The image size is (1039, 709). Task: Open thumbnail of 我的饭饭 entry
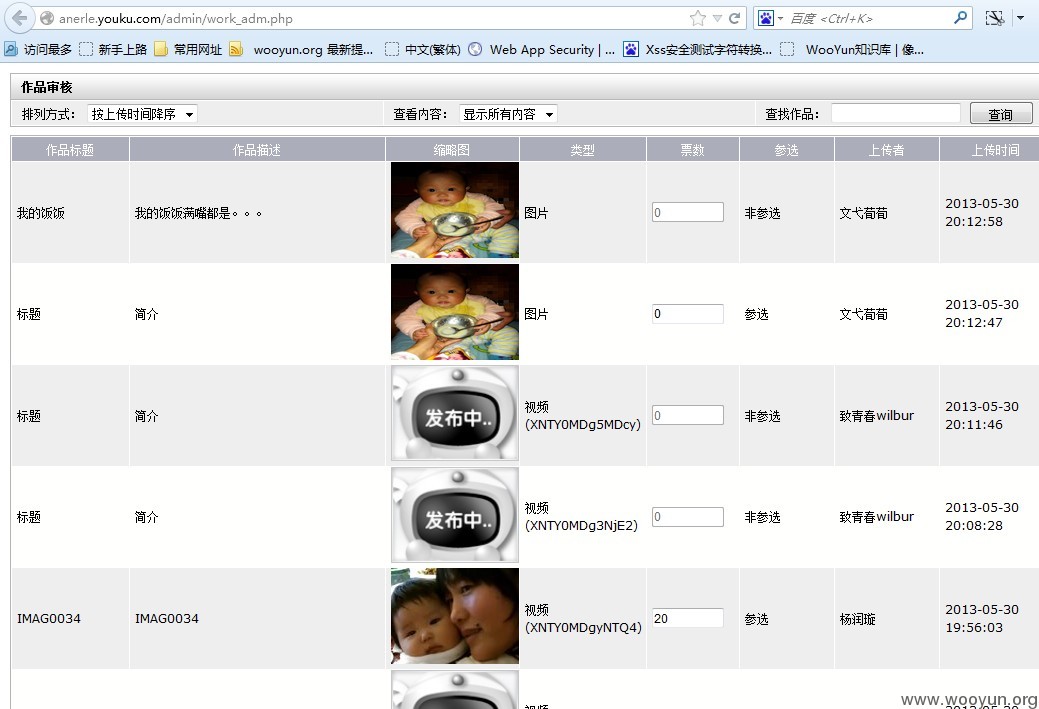pos(455,210)
